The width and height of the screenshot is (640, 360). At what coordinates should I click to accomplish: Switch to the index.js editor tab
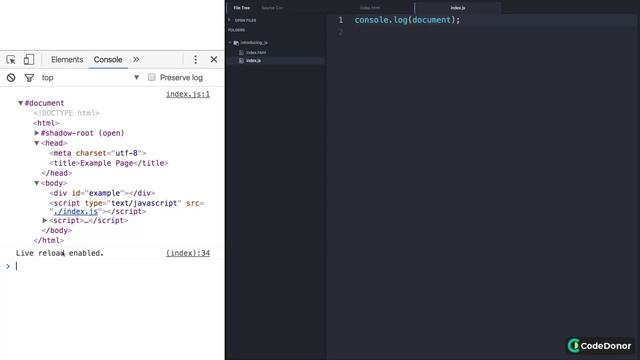point(458,8)
